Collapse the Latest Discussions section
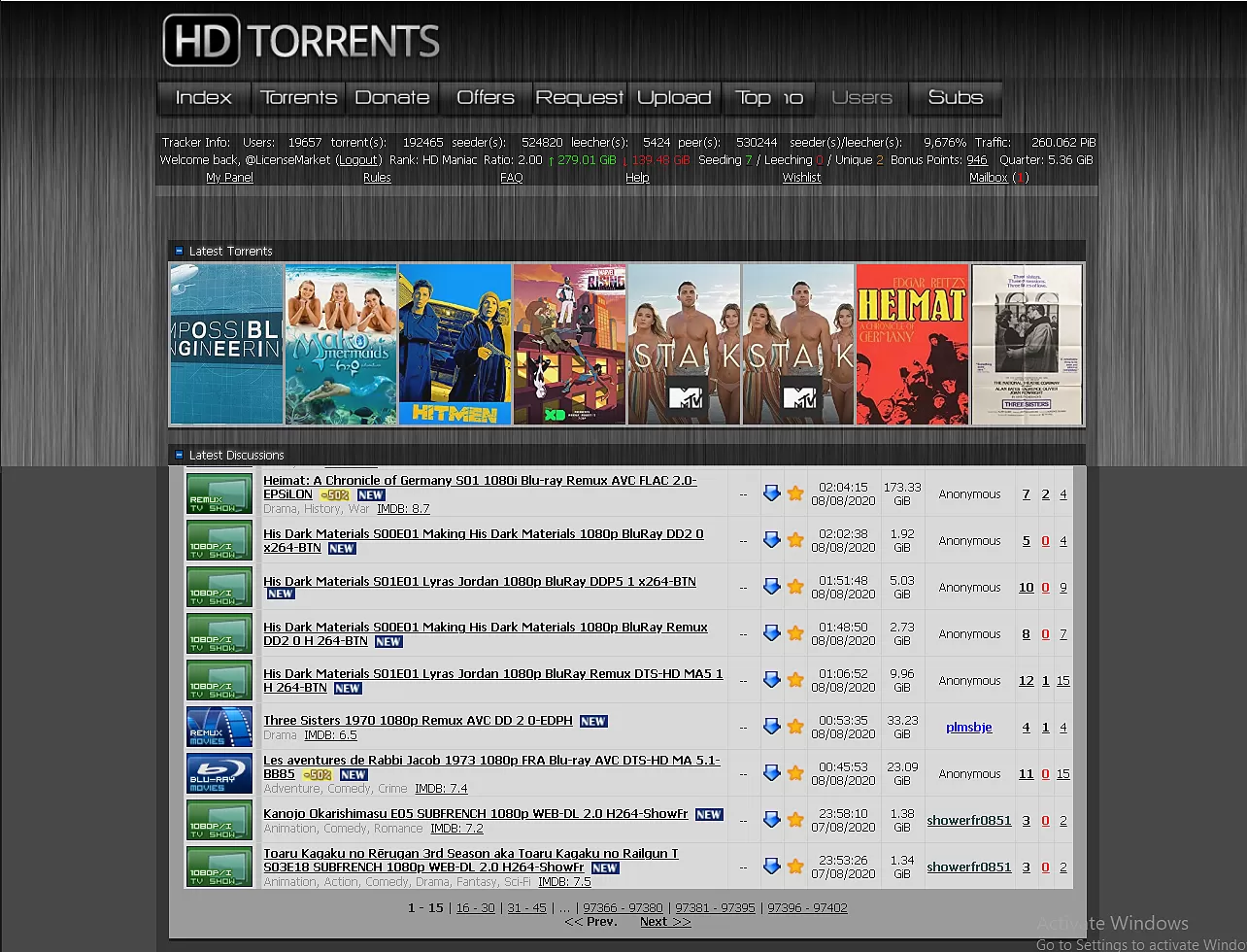The width and height of the screenshot is (1247, 952). 179,455
